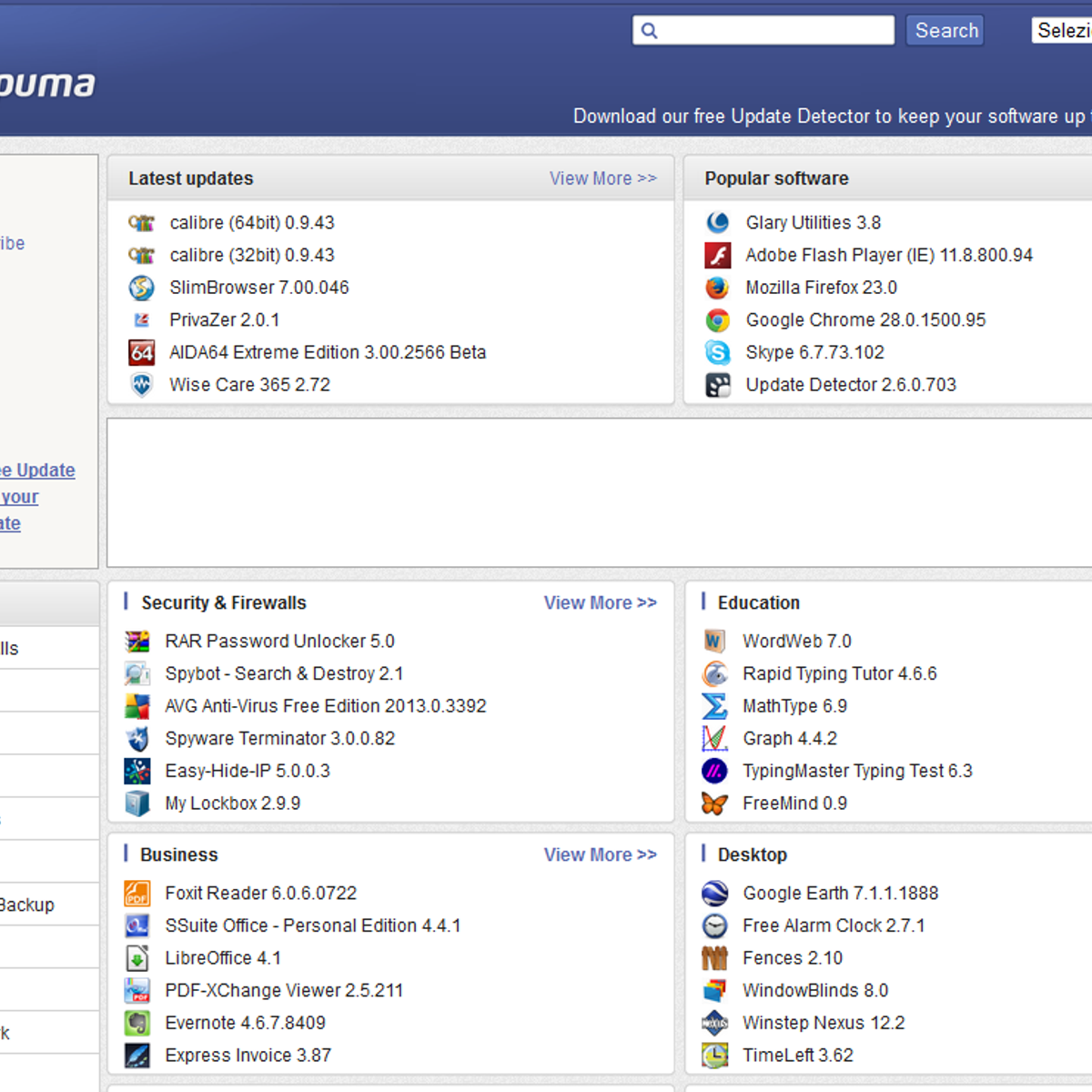This screenshot has height=1092, width=1092.
Task: Click the WordWeb icon
Action: (x=714, y=642)
